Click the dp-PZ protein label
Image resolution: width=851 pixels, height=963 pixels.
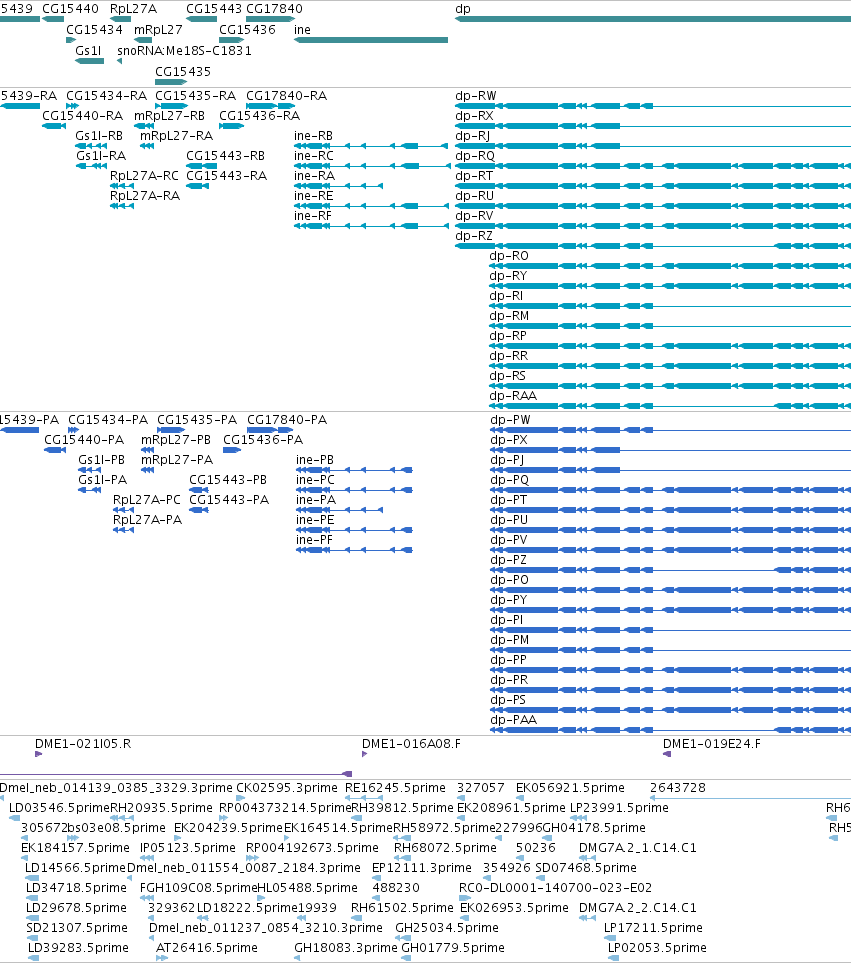click(x=508, y=559)
